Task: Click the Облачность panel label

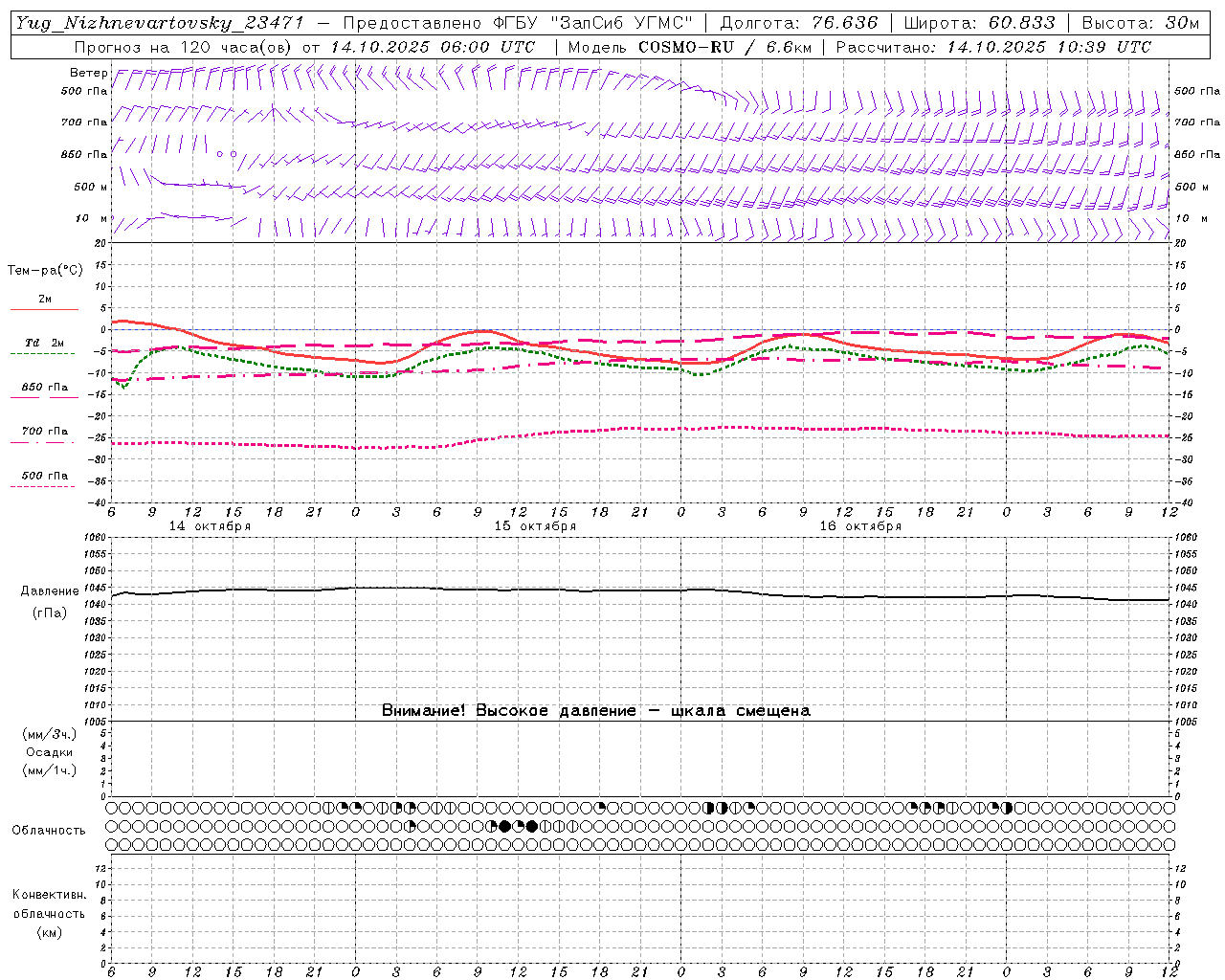Action: 49,830
